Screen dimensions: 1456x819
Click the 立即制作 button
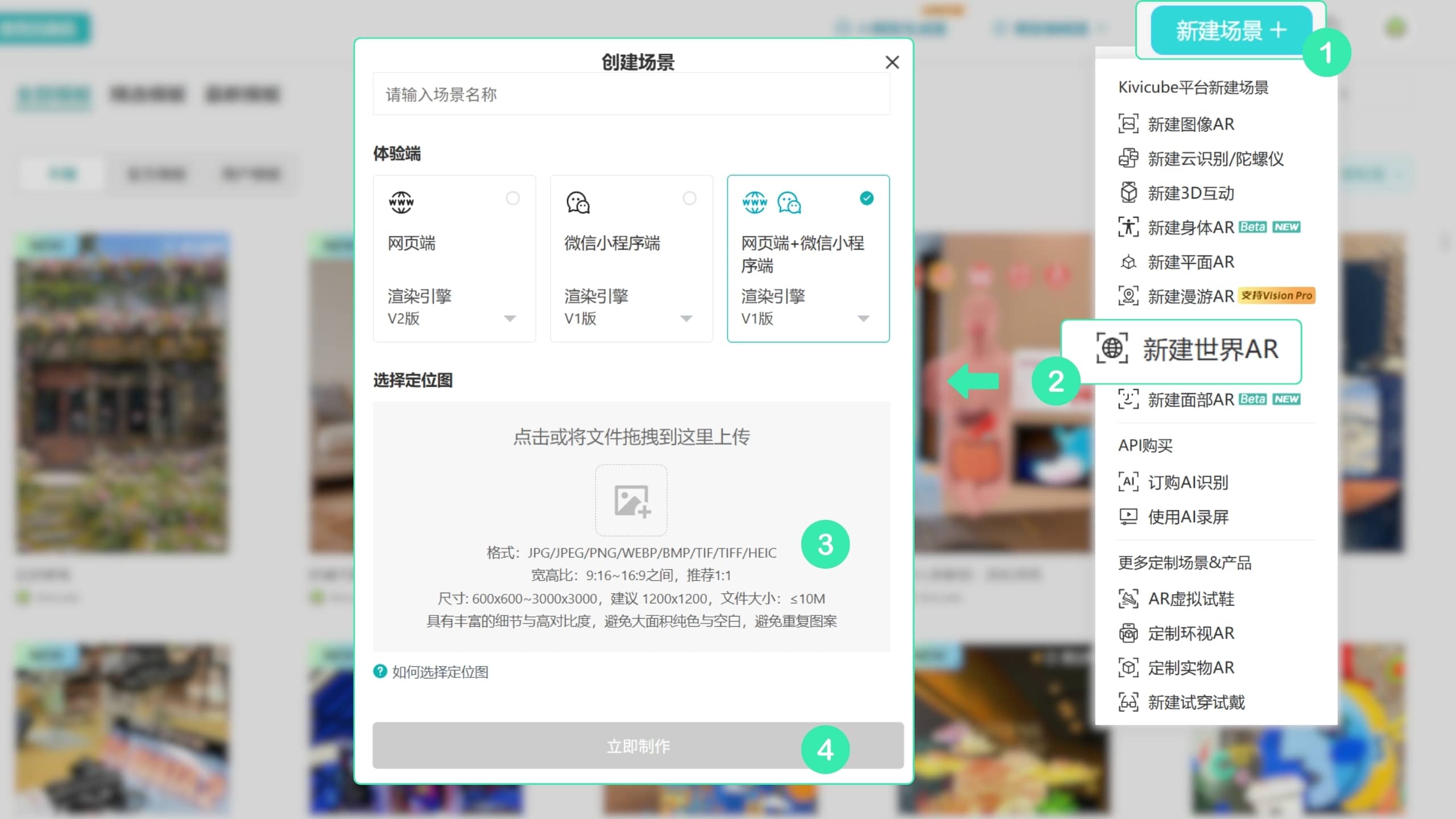click(638, 746)
